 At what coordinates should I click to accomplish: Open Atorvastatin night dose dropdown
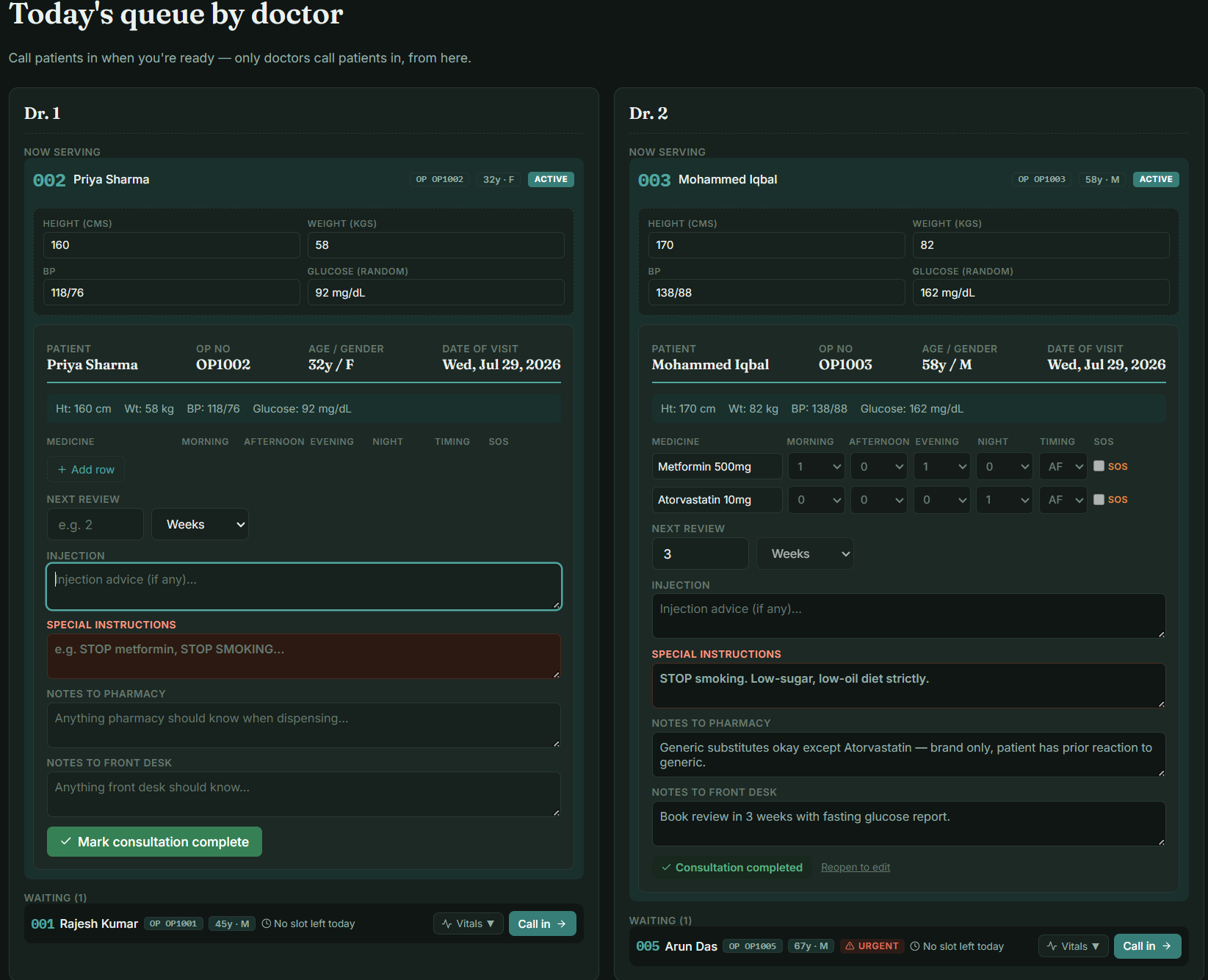click(1005, 500)
